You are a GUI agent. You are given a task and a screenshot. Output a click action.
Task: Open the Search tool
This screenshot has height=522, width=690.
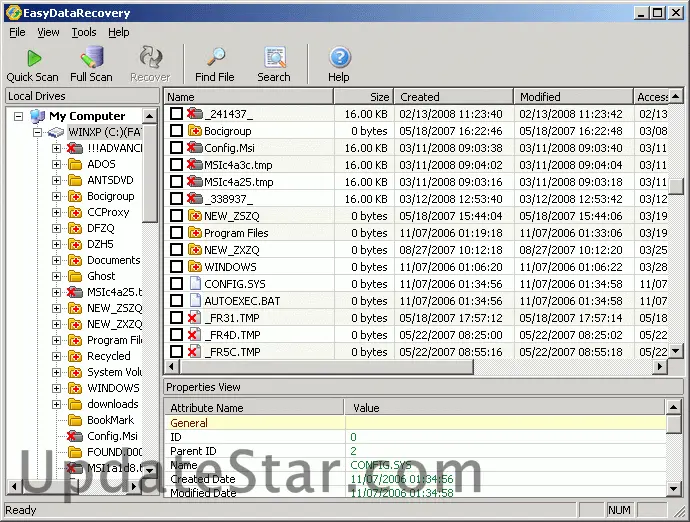pos(274,65)
